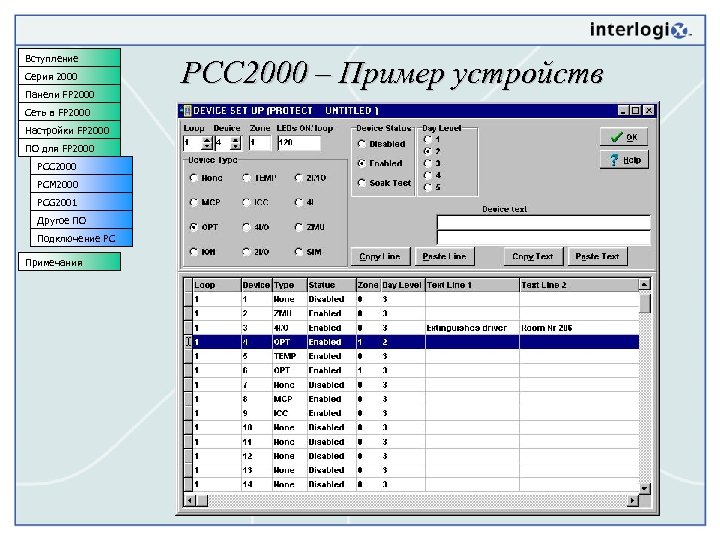Set Device Status to Enabled

[361, 163]
